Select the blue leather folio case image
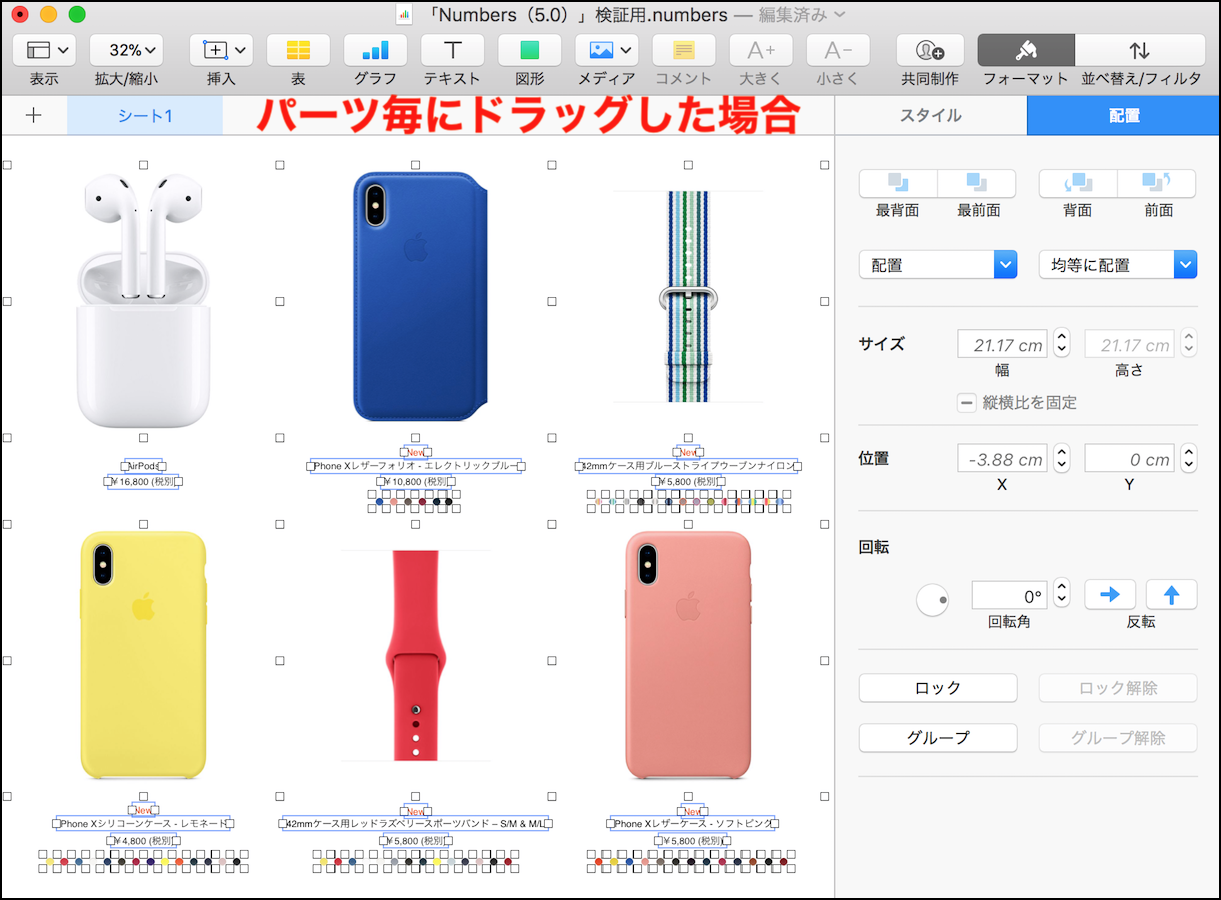Screen dimensions: 1221x900 point(420,297)
